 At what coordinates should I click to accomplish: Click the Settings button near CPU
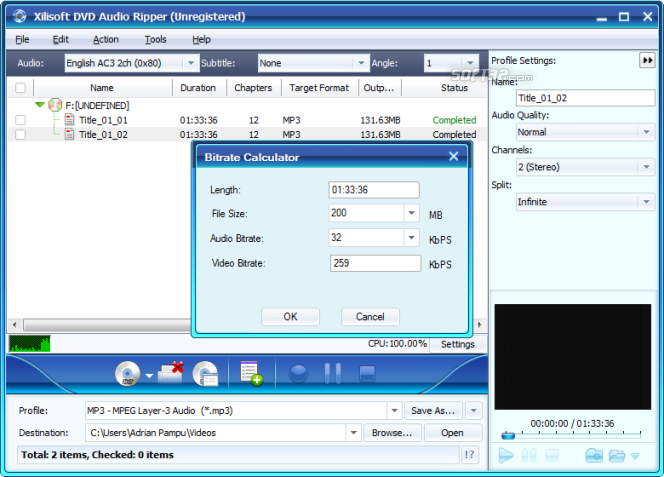coord(458,344)
